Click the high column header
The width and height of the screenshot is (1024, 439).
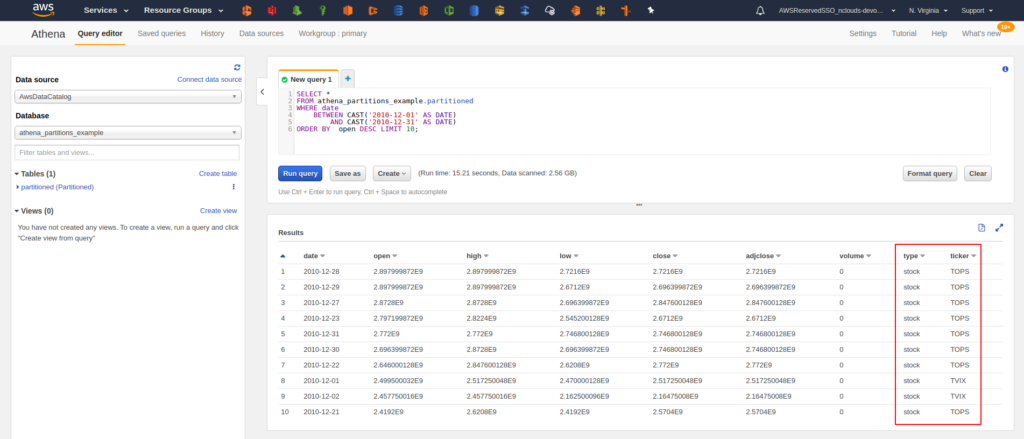[474, 256]
